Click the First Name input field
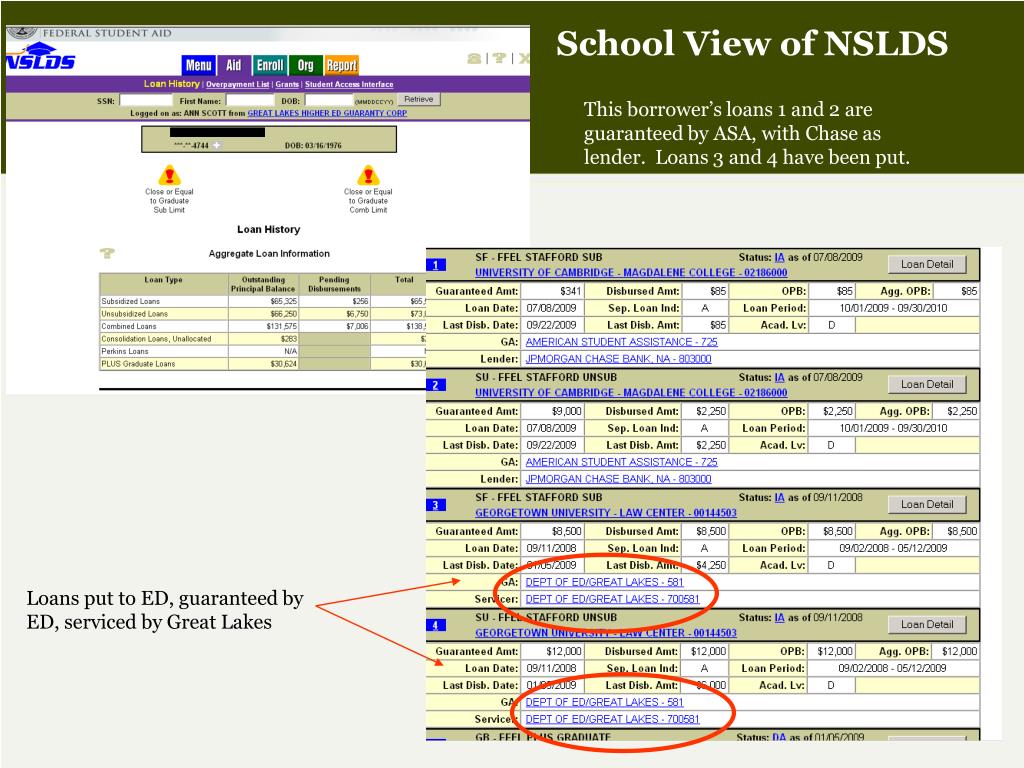This screenshot has height=768, width=1024. coord(250,100)
